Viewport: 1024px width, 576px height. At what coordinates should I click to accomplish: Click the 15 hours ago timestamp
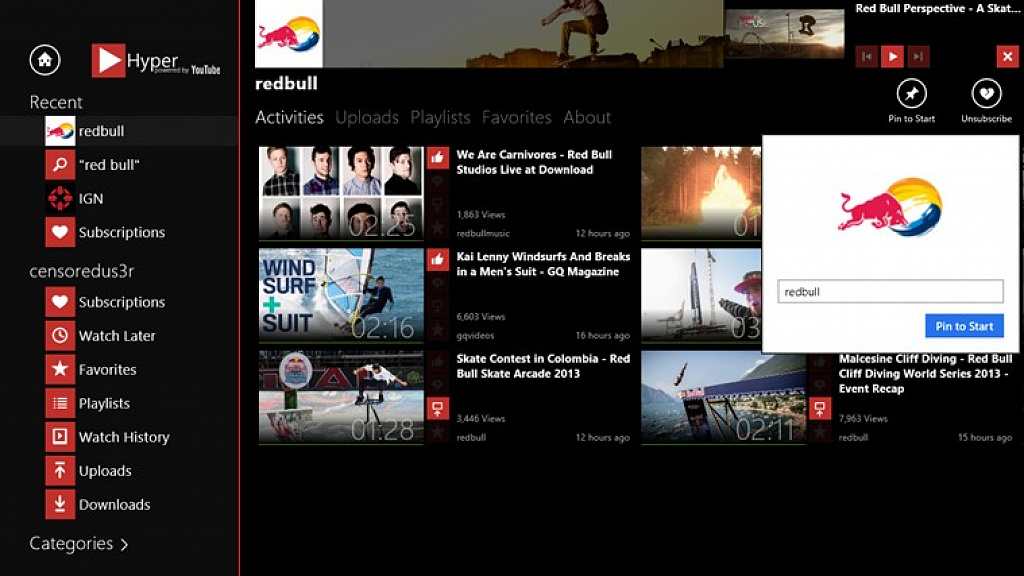click(985, 437)
